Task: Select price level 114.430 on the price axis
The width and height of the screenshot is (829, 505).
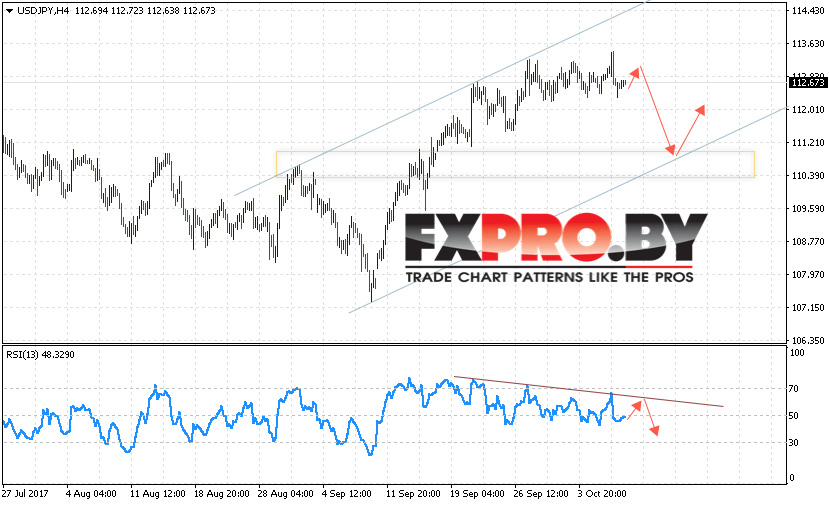Action: (808, 11)
